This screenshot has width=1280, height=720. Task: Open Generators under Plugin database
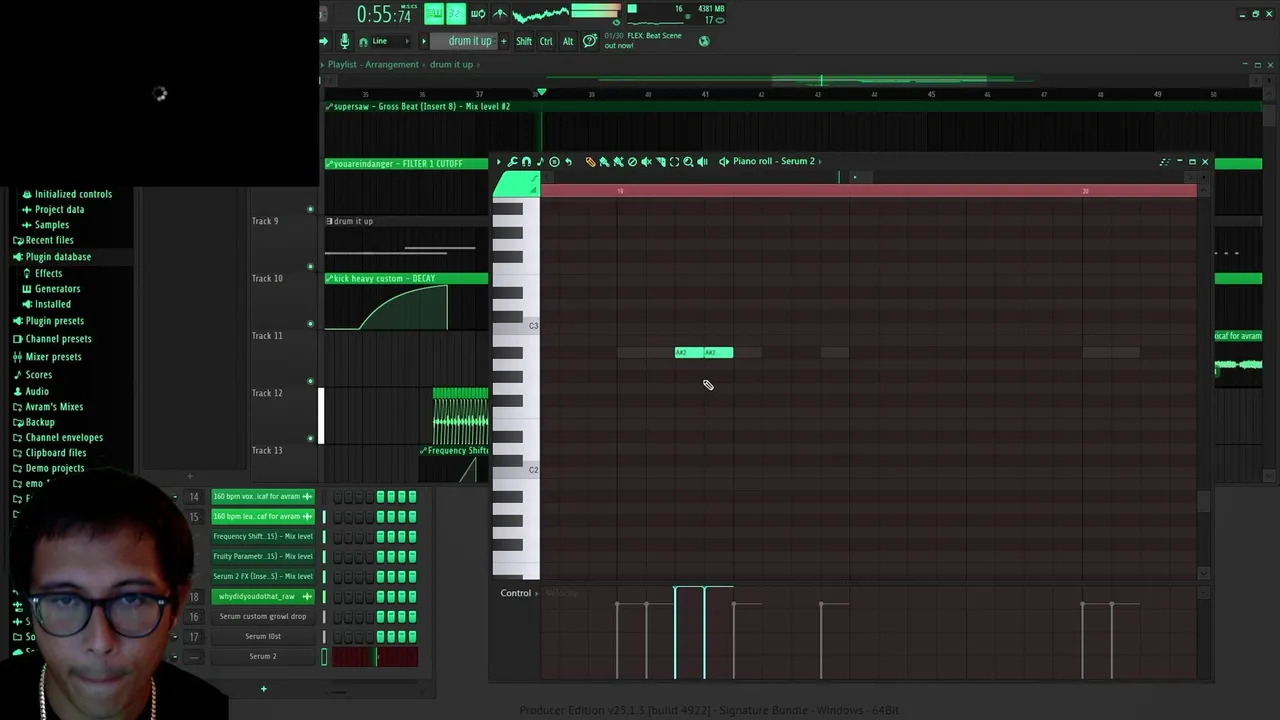(57, 289)
